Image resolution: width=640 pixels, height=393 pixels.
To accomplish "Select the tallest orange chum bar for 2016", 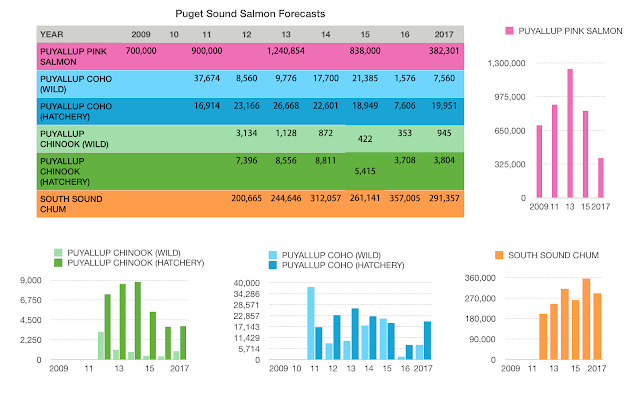I will coord(586,319).
